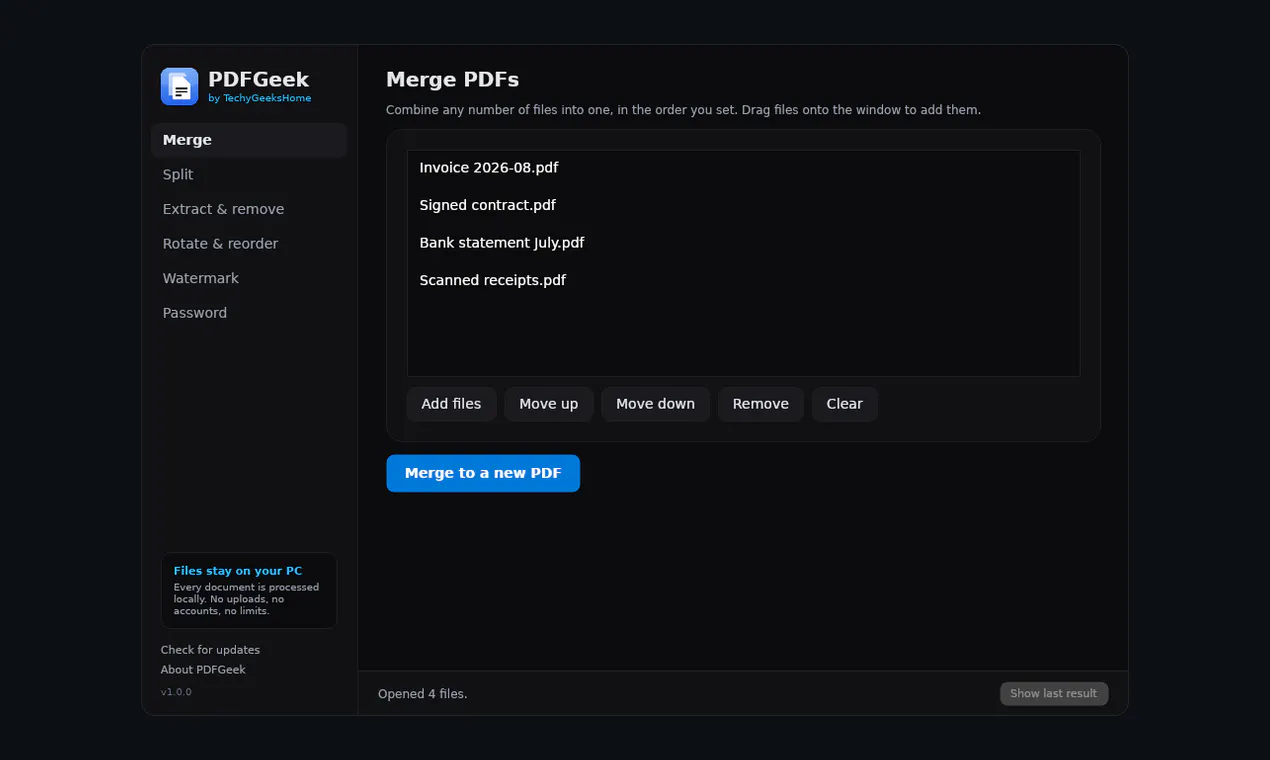Open the Merge section in sidebar
1270x760 pixels.
pyautogui.click(x=249, y=140)
